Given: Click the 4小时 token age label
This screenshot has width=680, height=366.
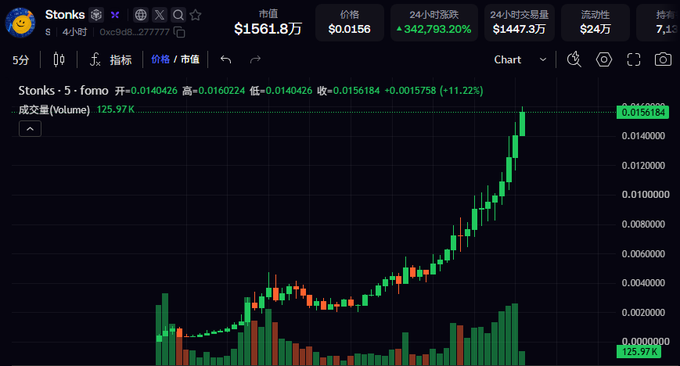Looking at the screenshot, I should pos(75,32).
